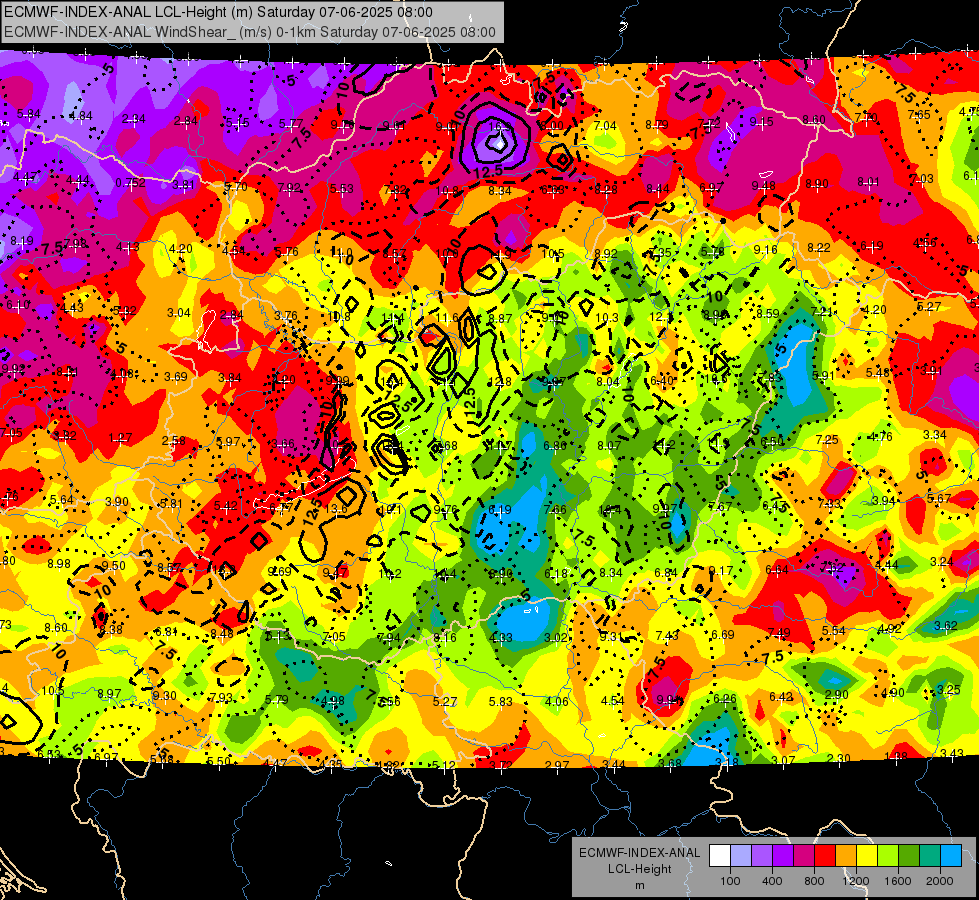Click the 6.26 grid value
Screen dimensions: 979x900
tap(725, 698)
